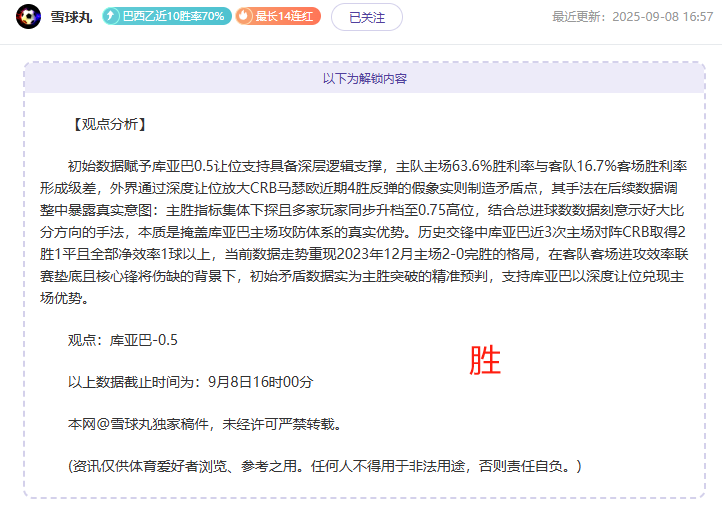
Task: Select the red 胜 result mark
Action: pyautogui.click(x=484, y=360)
